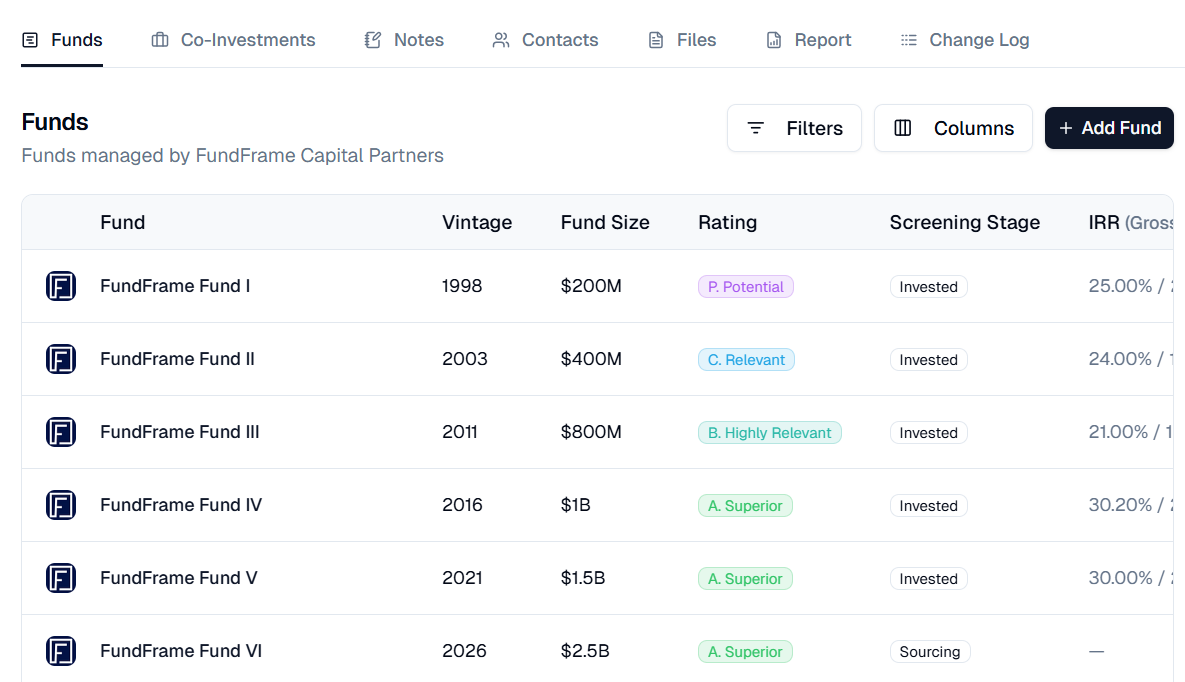Open the FundFrame Fund IV link
The image size is (1185, 682).
click(x=181, y=505)
